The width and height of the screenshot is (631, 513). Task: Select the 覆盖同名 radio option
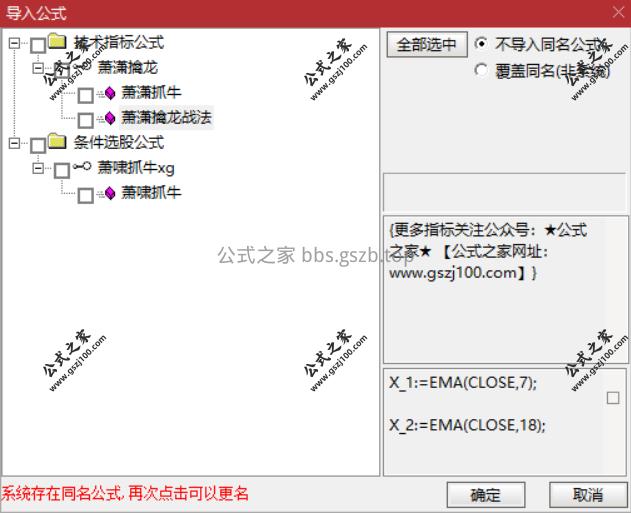coord(480,70)
